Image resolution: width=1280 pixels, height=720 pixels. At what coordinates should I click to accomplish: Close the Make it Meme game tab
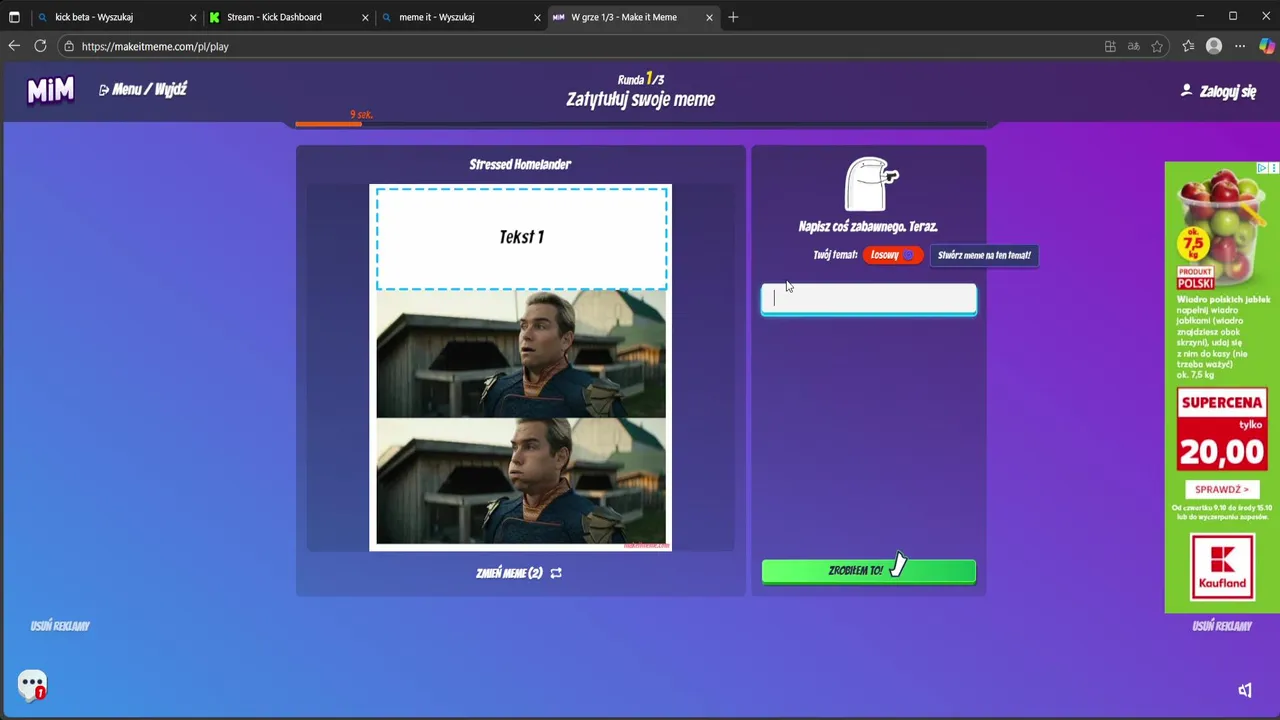[x=709, y=17]
